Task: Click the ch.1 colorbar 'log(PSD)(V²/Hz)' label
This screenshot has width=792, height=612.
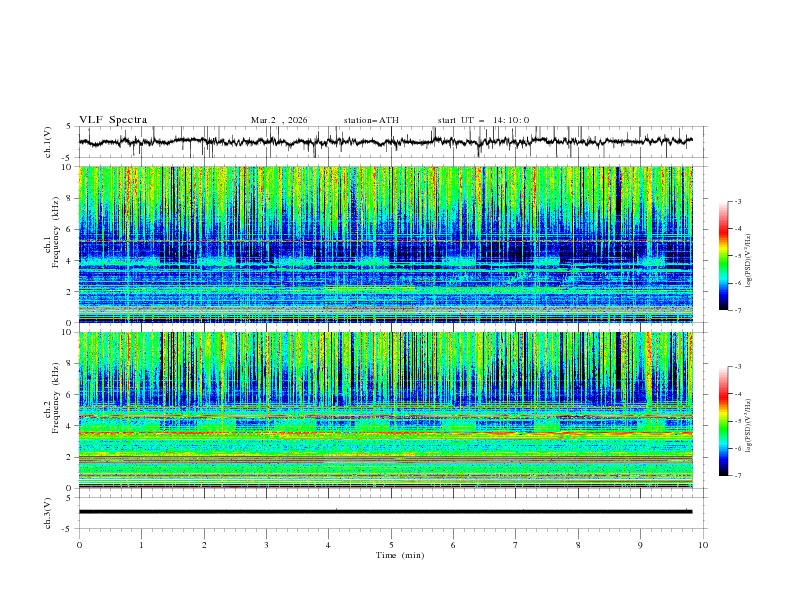Action: (x=749, y=260)
